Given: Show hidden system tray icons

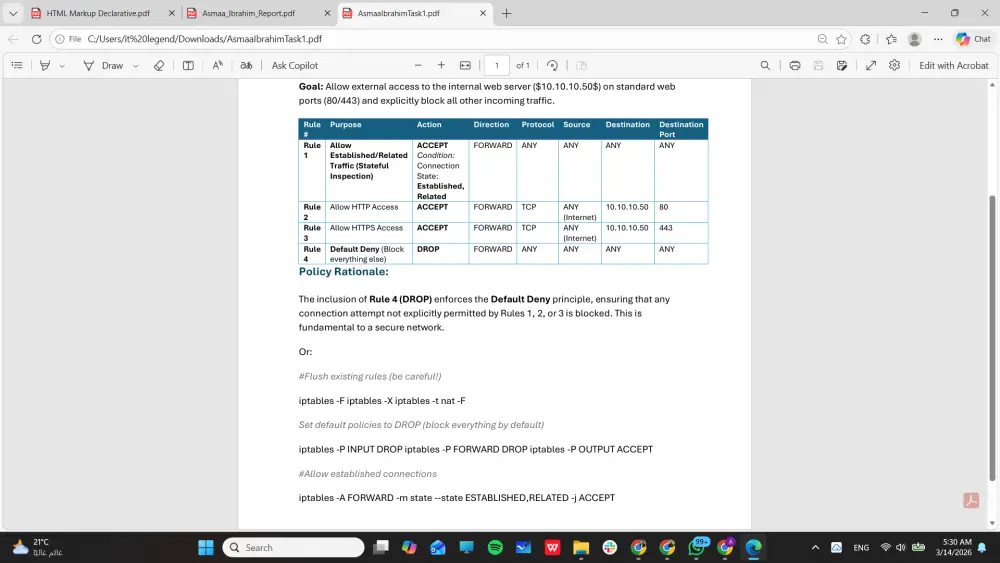Looking at the screenshot, I should 815,547.
